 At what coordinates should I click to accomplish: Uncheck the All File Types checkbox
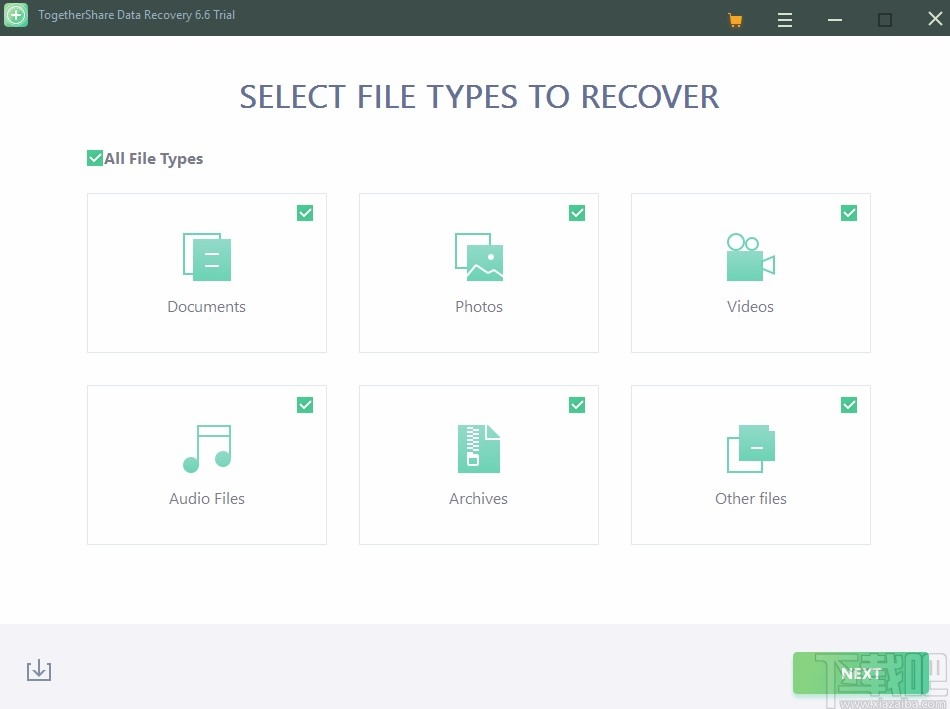pyautogui.click(x=95, y=157)
